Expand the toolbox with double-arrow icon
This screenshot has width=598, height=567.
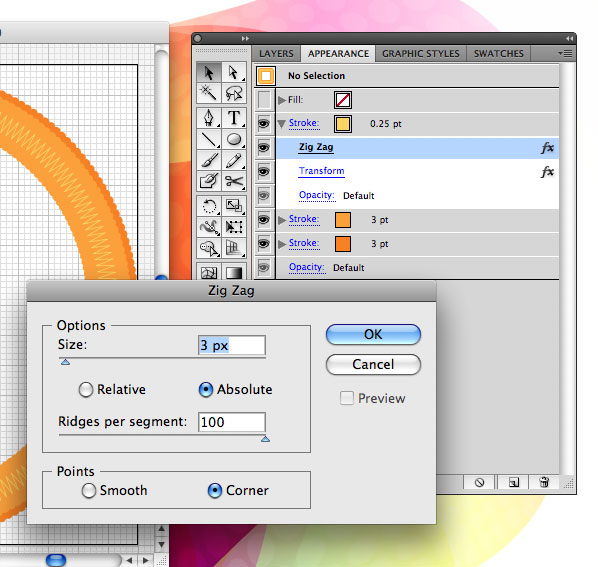[x=245, y=39]
